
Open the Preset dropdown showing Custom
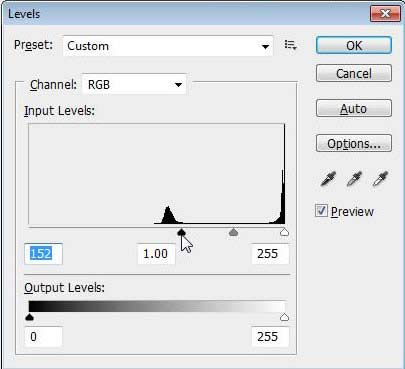pyautogui.click(x=168, y=46)
